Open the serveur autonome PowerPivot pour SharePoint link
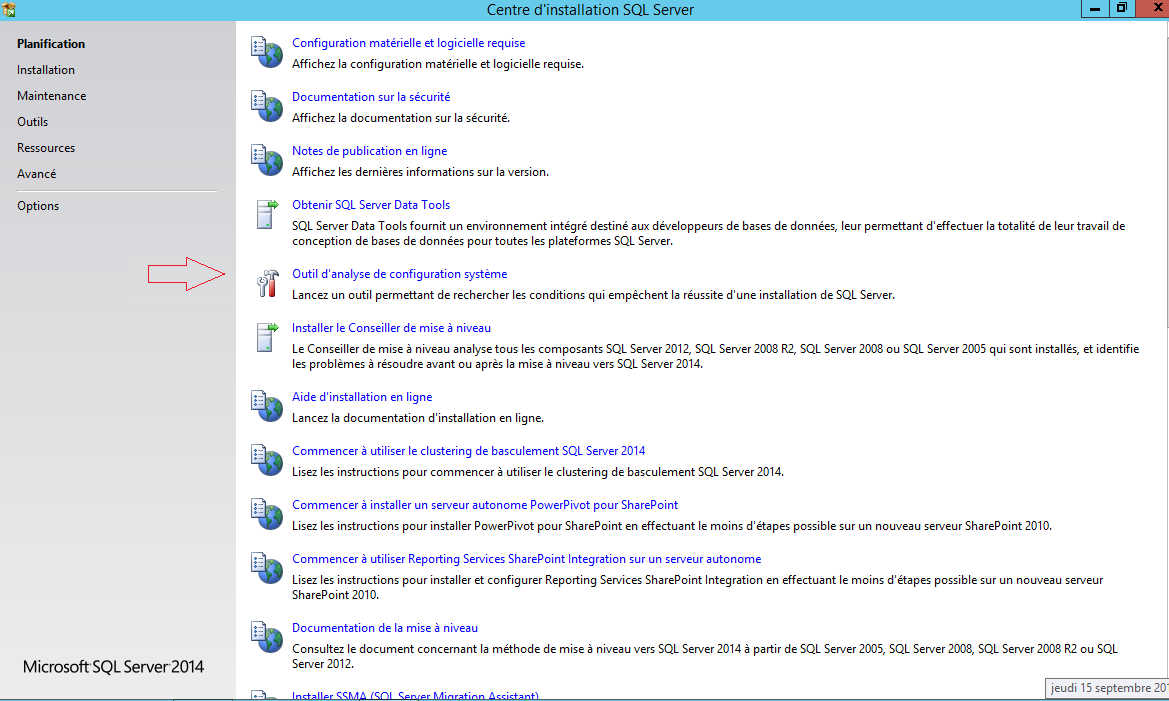1169x701 pixels. [x=485, y=505]
